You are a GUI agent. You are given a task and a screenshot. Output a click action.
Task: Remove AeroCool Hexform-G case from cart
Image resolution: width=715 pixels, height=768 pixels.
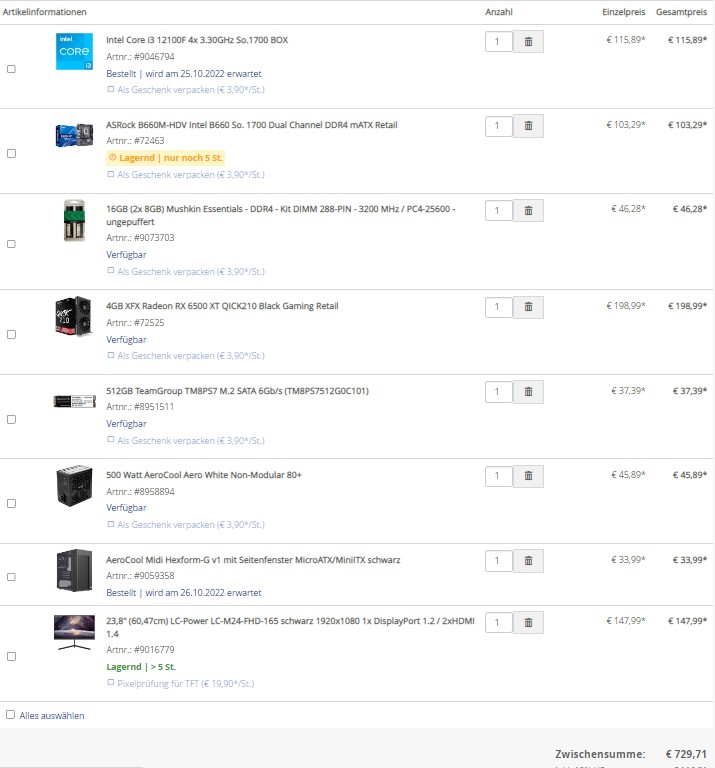pyautogui.click(x=528, y=561)
